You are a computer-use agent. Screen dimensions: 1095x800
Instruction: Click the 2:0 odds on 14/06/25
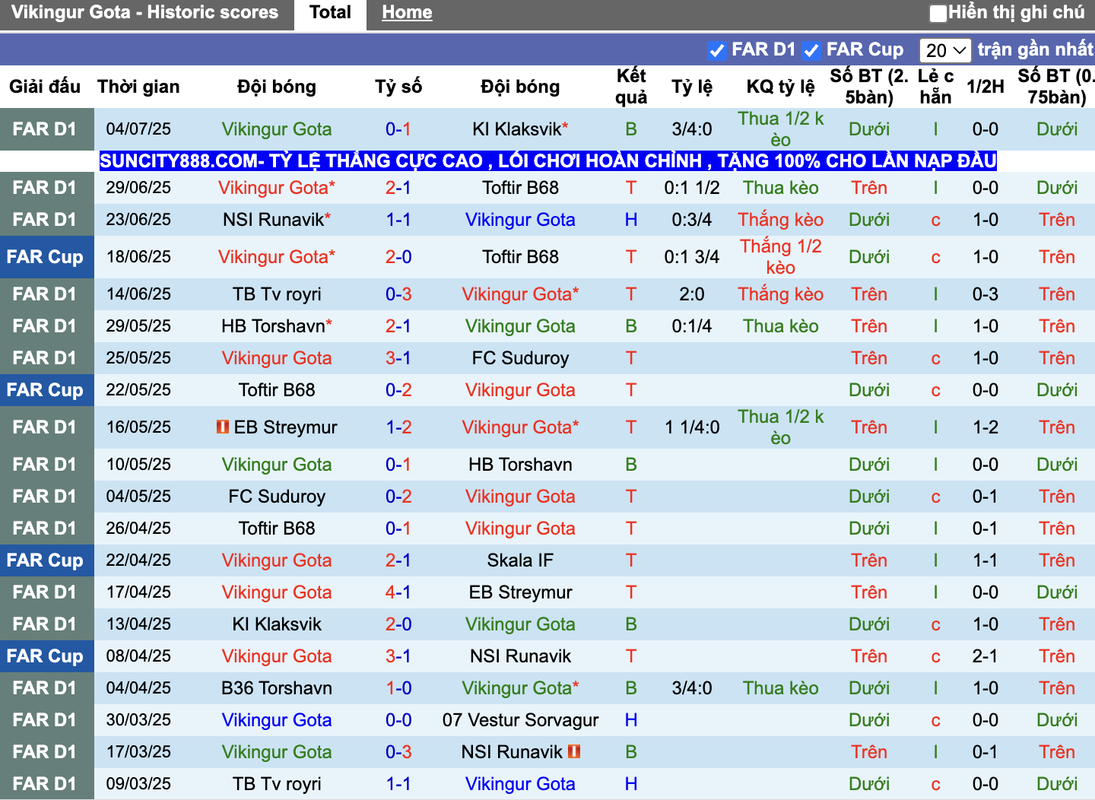click(x=692, y=294)
